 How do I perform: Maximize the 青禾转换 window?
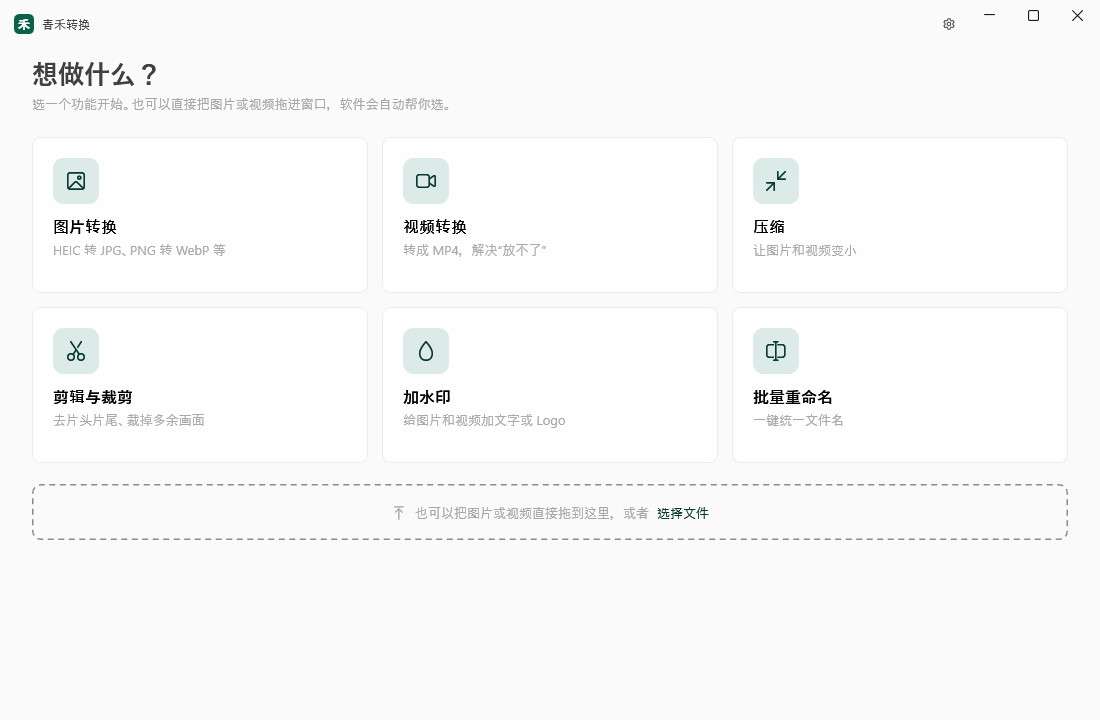[1033, 15]
